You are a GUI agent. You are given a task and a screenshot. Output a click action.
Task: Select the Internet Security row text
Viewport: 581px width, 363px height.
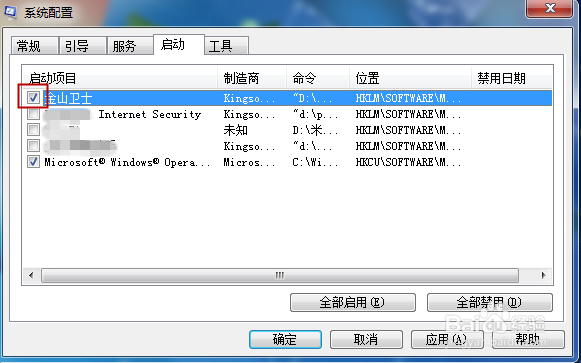tap(150, 114)
